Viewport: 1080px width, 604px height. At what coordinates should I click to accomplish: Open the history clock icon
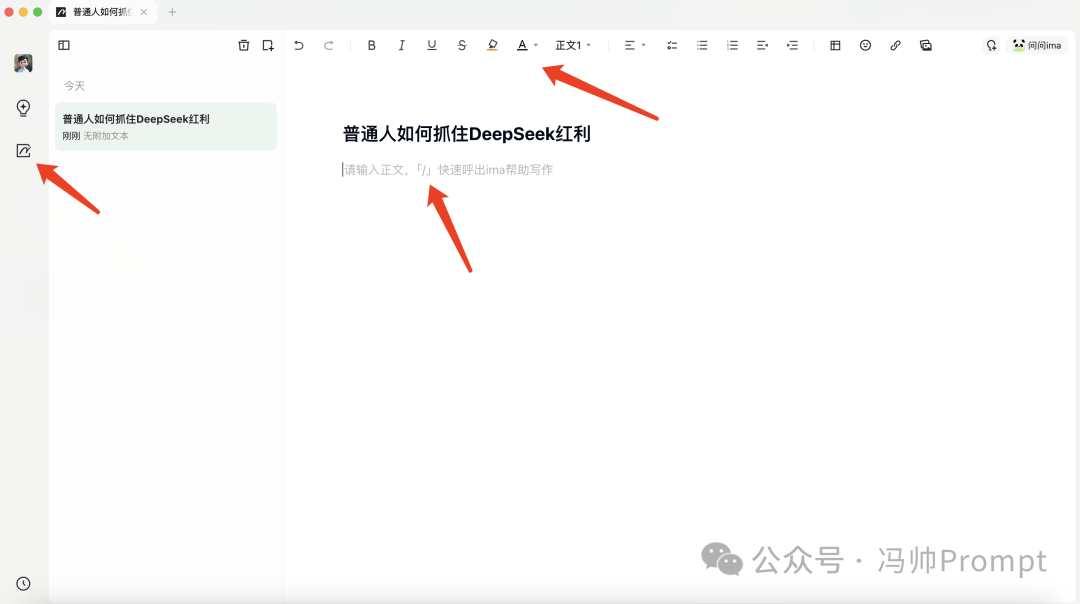pos(23,584)
